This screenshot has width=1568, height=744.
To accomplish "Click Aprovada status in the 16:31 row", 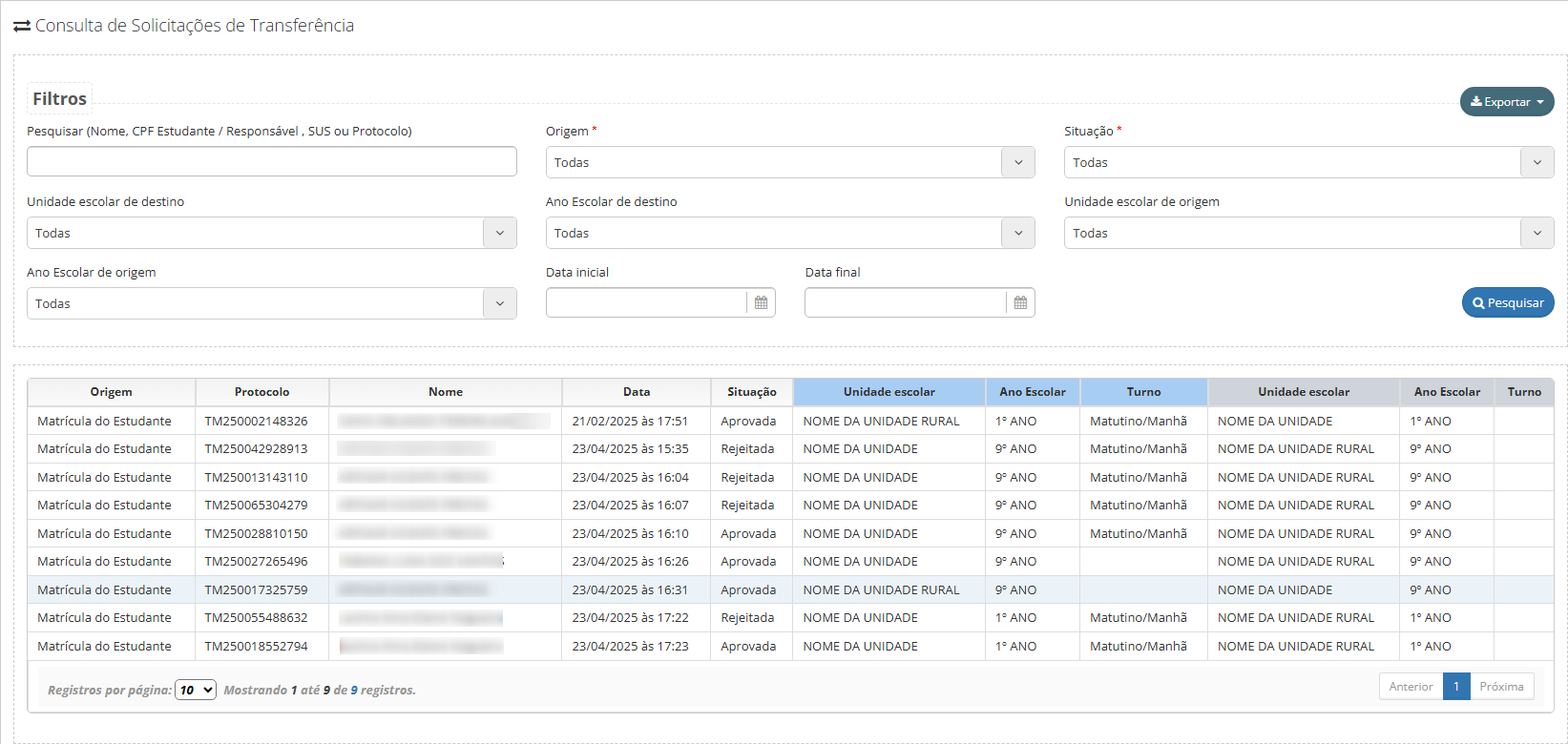I will (748, 589).
